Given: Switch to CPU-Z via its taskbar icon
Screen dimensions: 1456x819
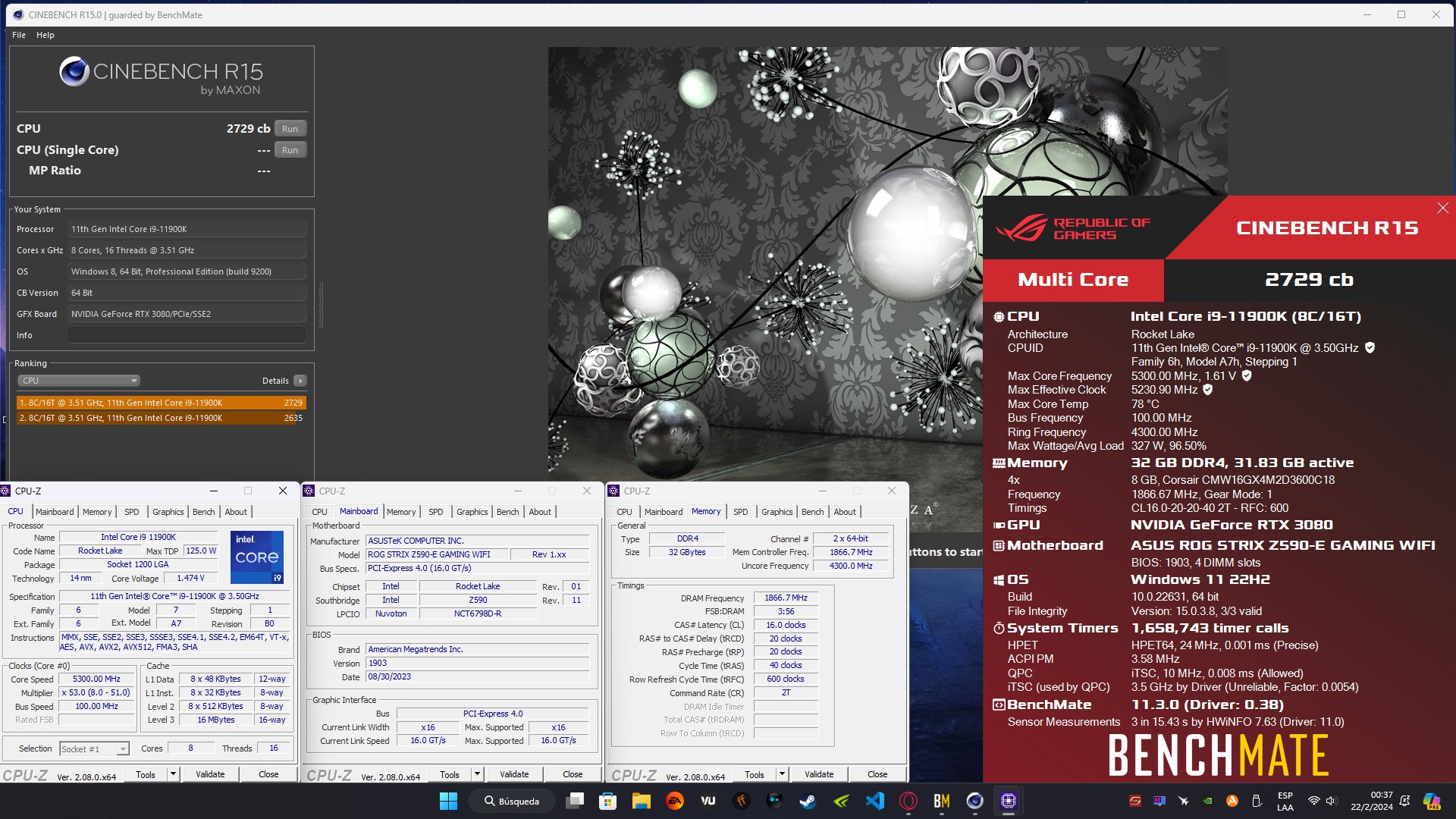Looking at the screenshot, I should pyautogui.click(x=1008, y=801).
